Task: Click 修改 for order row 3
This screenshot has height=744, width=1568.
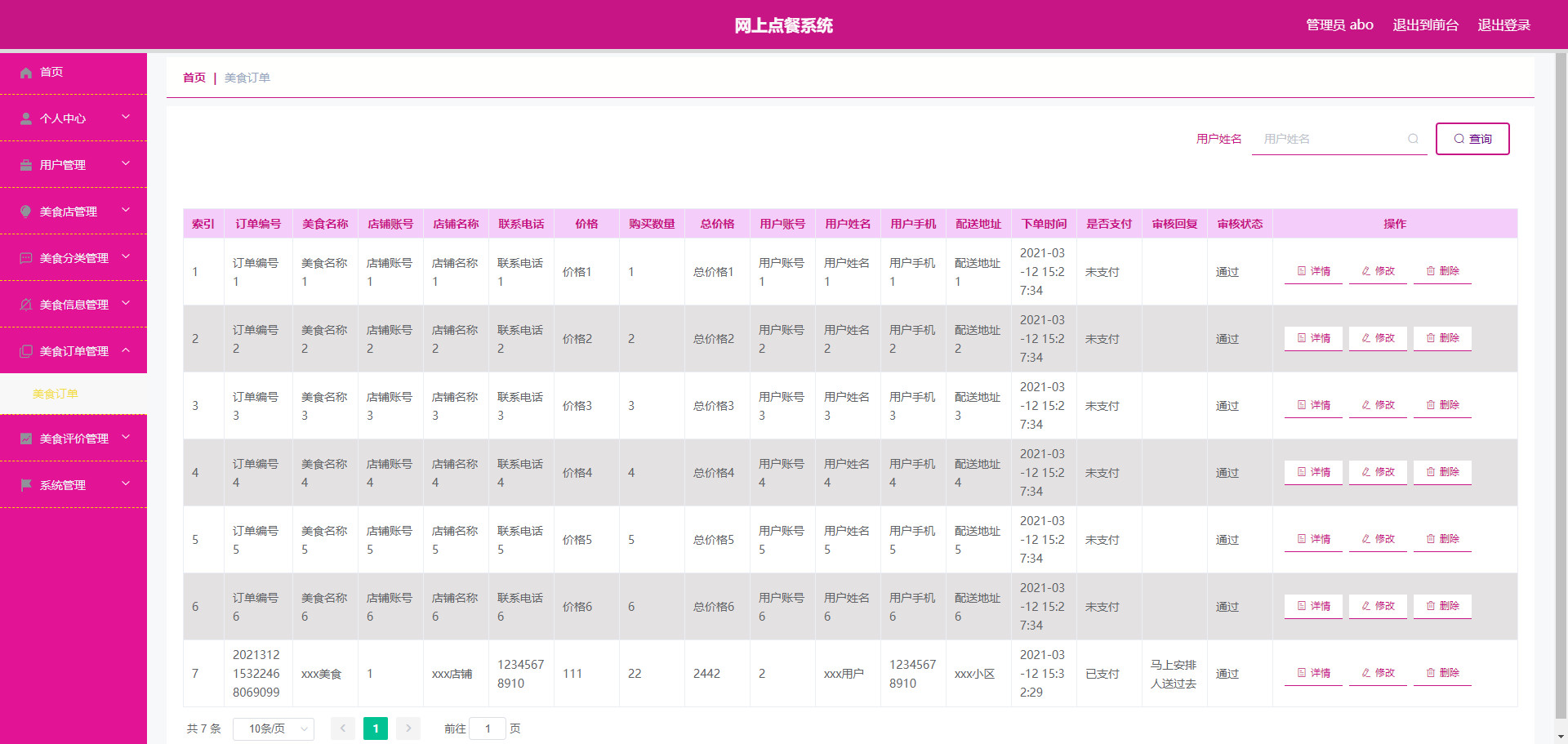Action: point(1378,405)
